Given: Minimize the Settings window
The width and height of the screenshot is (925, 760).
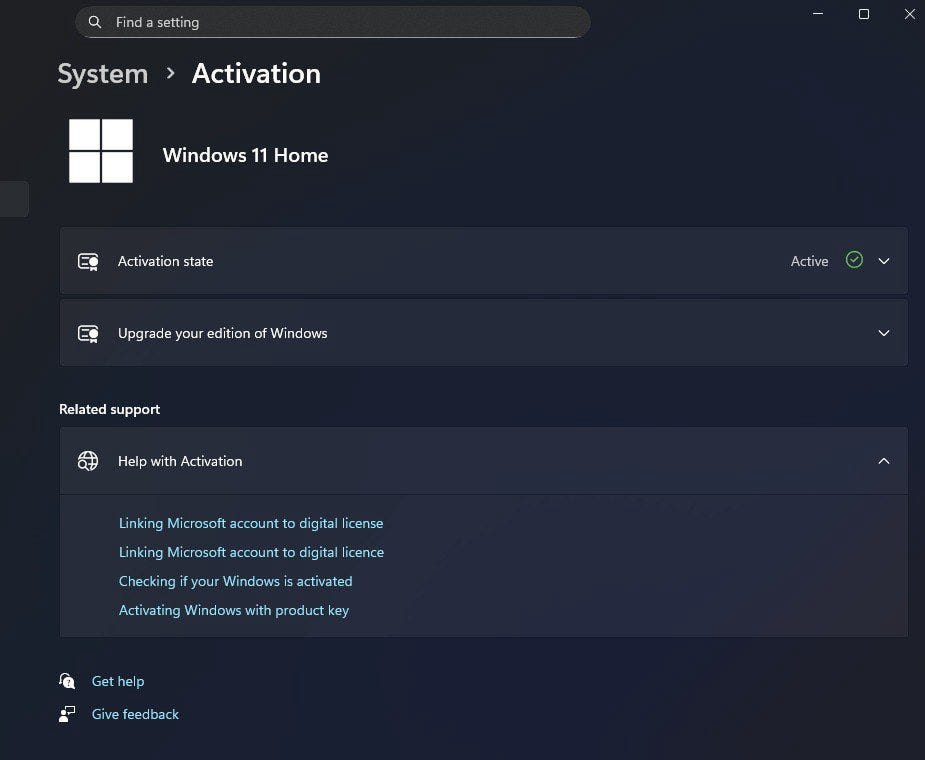Looking at the screenshot, I should pyautogui.click(x=818, y=14).
